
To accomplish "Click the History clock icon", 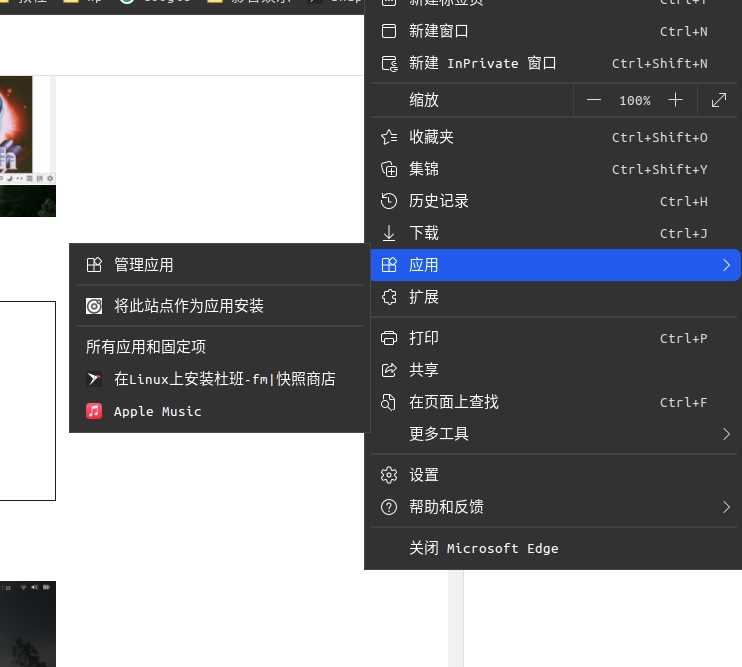I will tap(389, 201).
